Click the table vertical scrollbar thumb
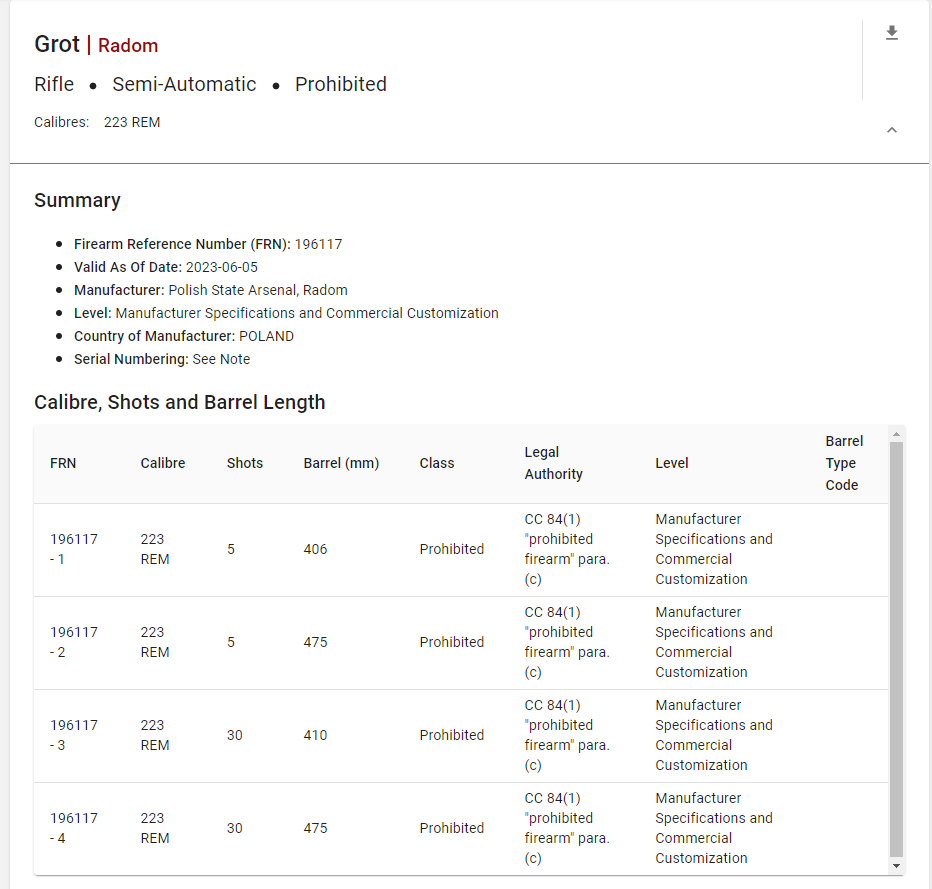 click(896, 650)
